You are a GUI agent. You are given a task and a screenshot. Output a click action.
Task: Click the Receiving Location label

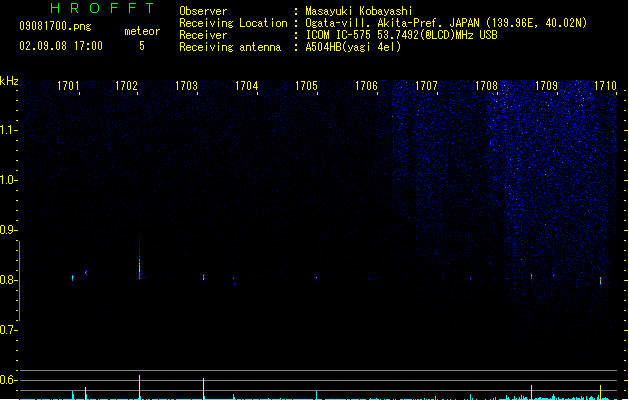[x=233, y=23]
